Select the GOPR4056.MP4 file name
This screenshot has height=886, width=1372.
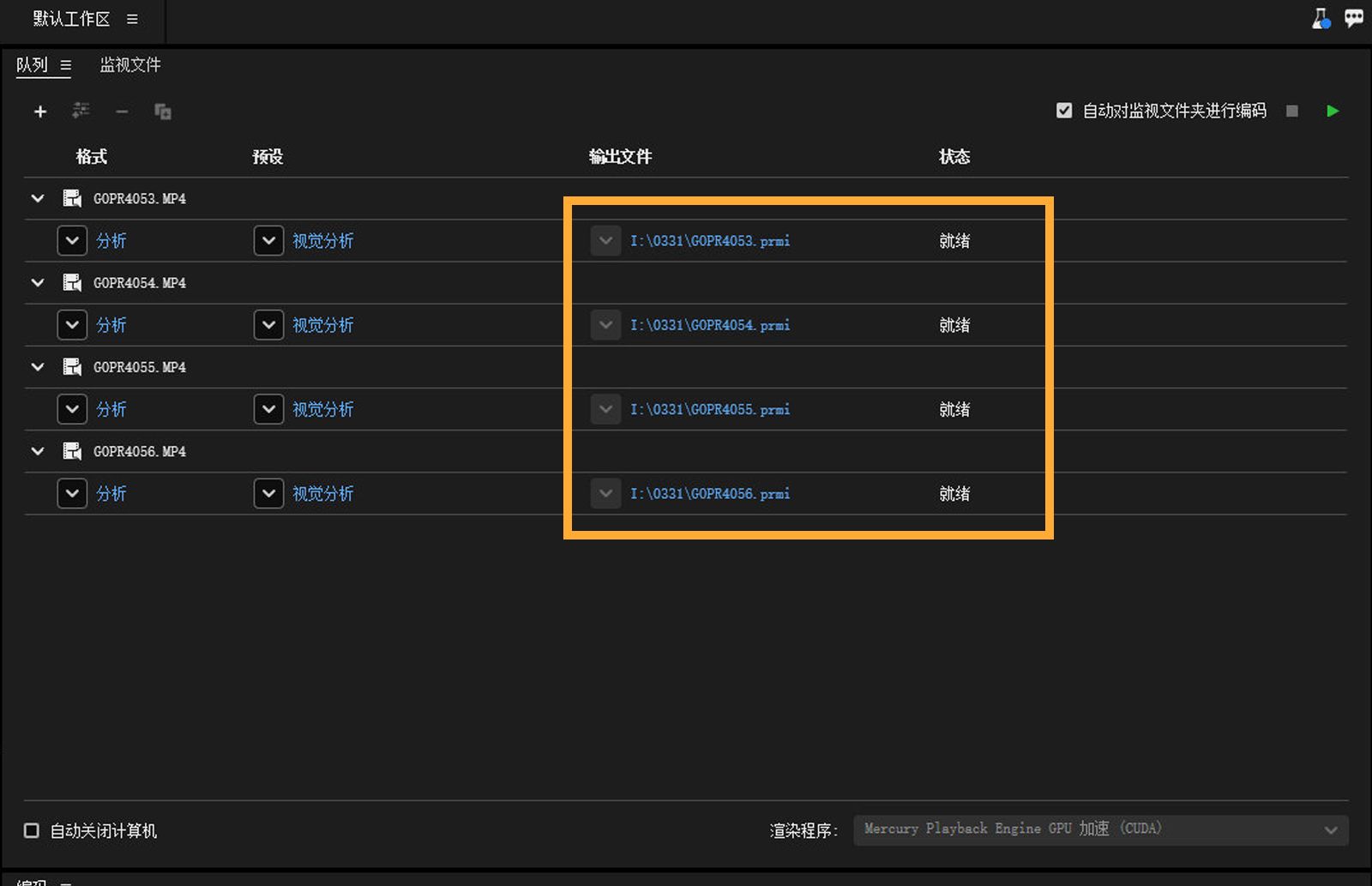(140, 451)
